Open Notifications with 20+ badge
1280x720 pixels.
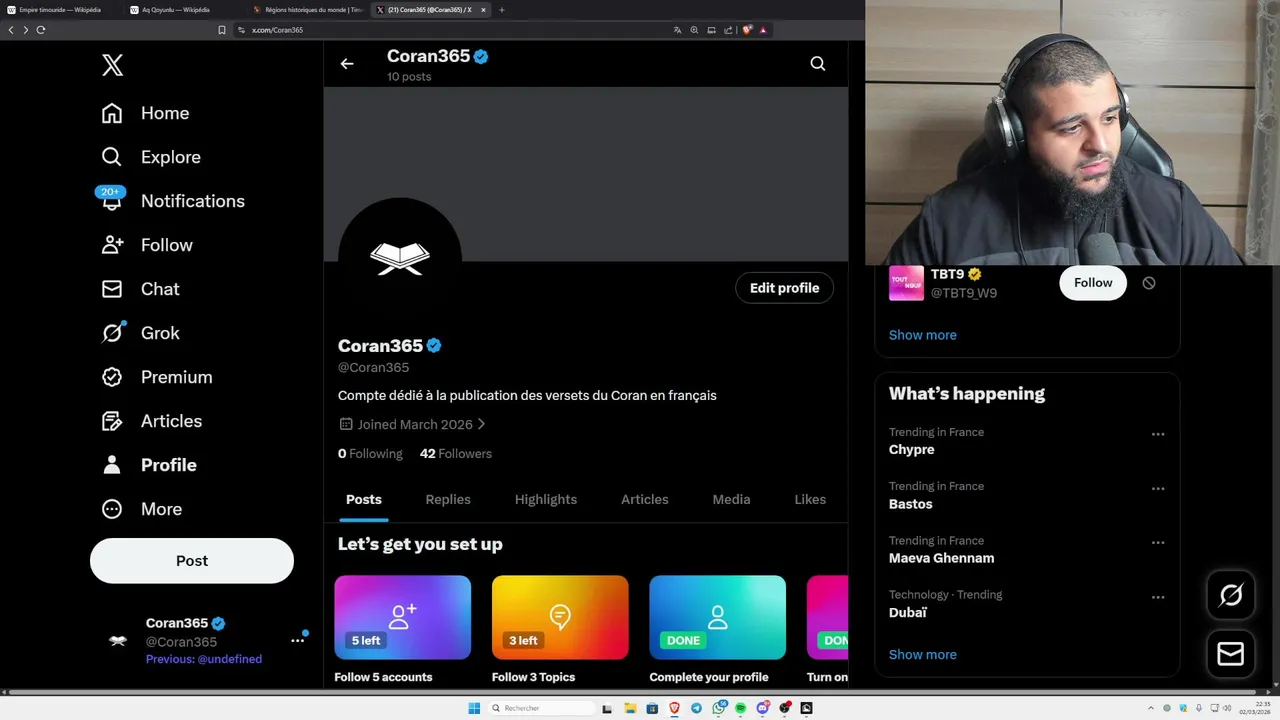pos(172,201)
